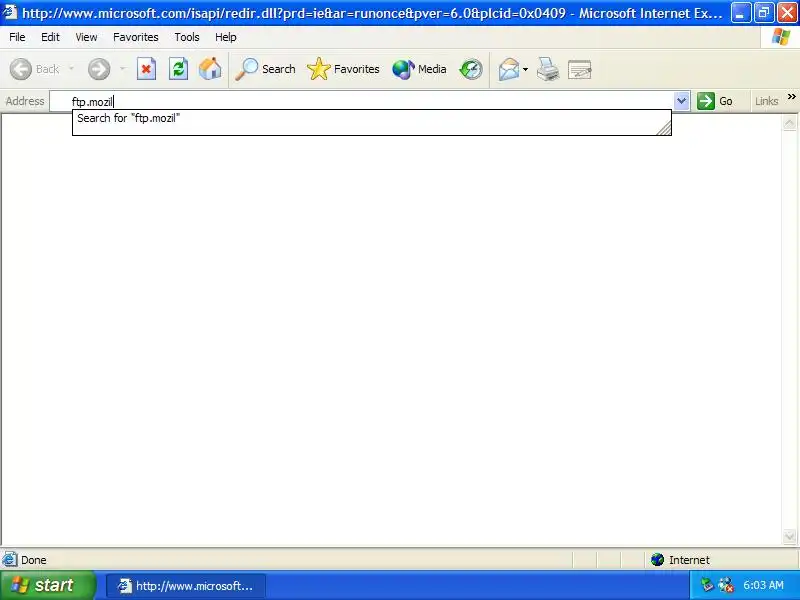Open the Back history dropdown arrow
Viewport: 800px width, 600px height.
point(71,69)
